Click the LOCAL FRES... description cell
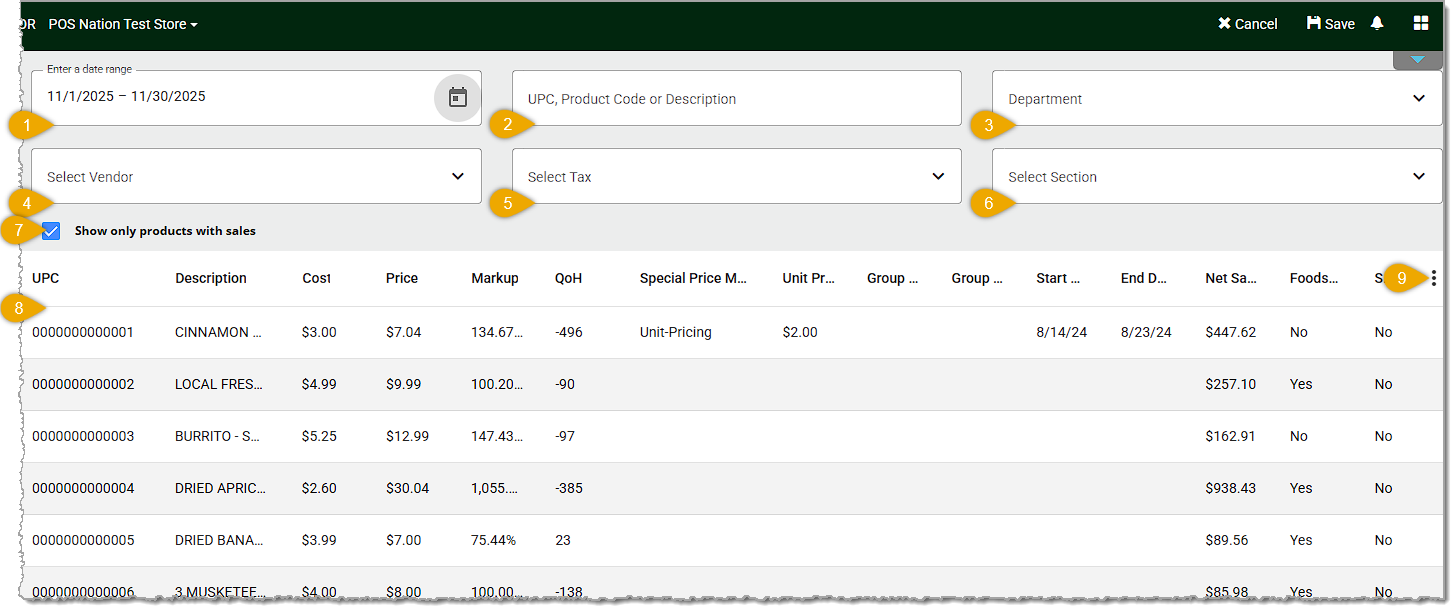Image resolution: width=1455 pixels, height=615 pixels. click(219, 384)
